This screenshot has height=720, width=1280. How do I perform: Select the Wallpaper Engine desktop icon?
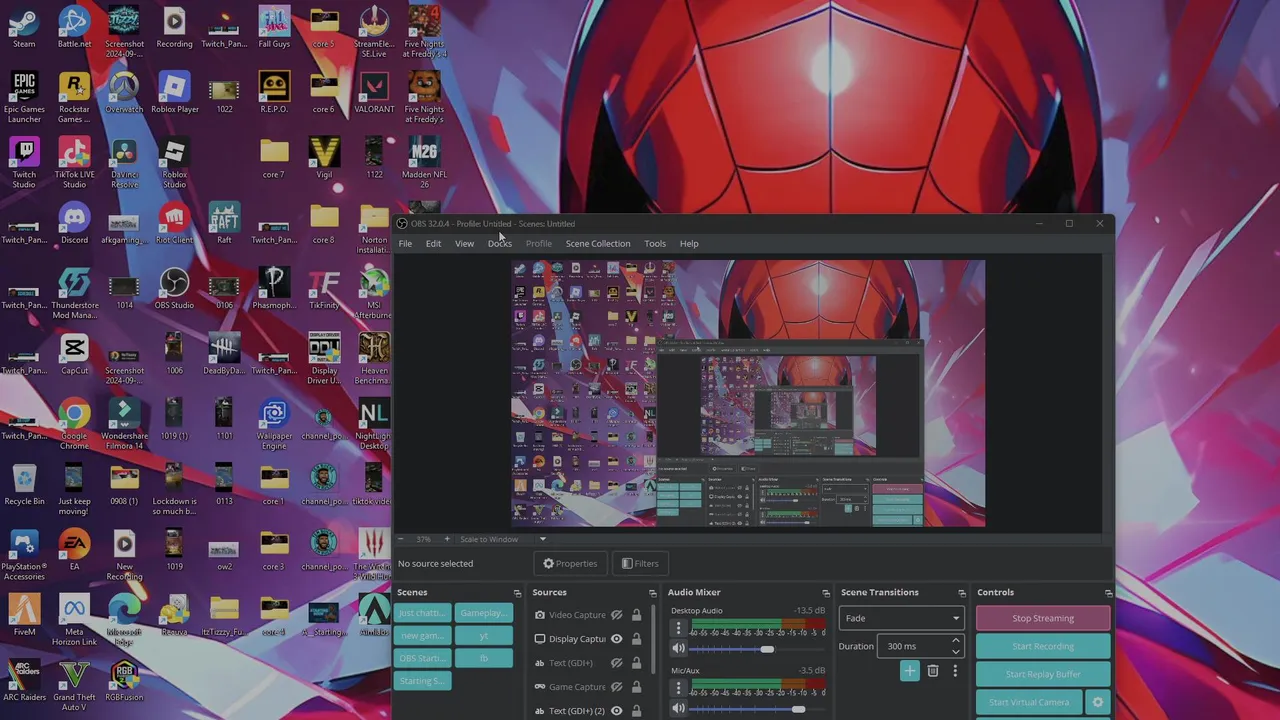(274, 424)
